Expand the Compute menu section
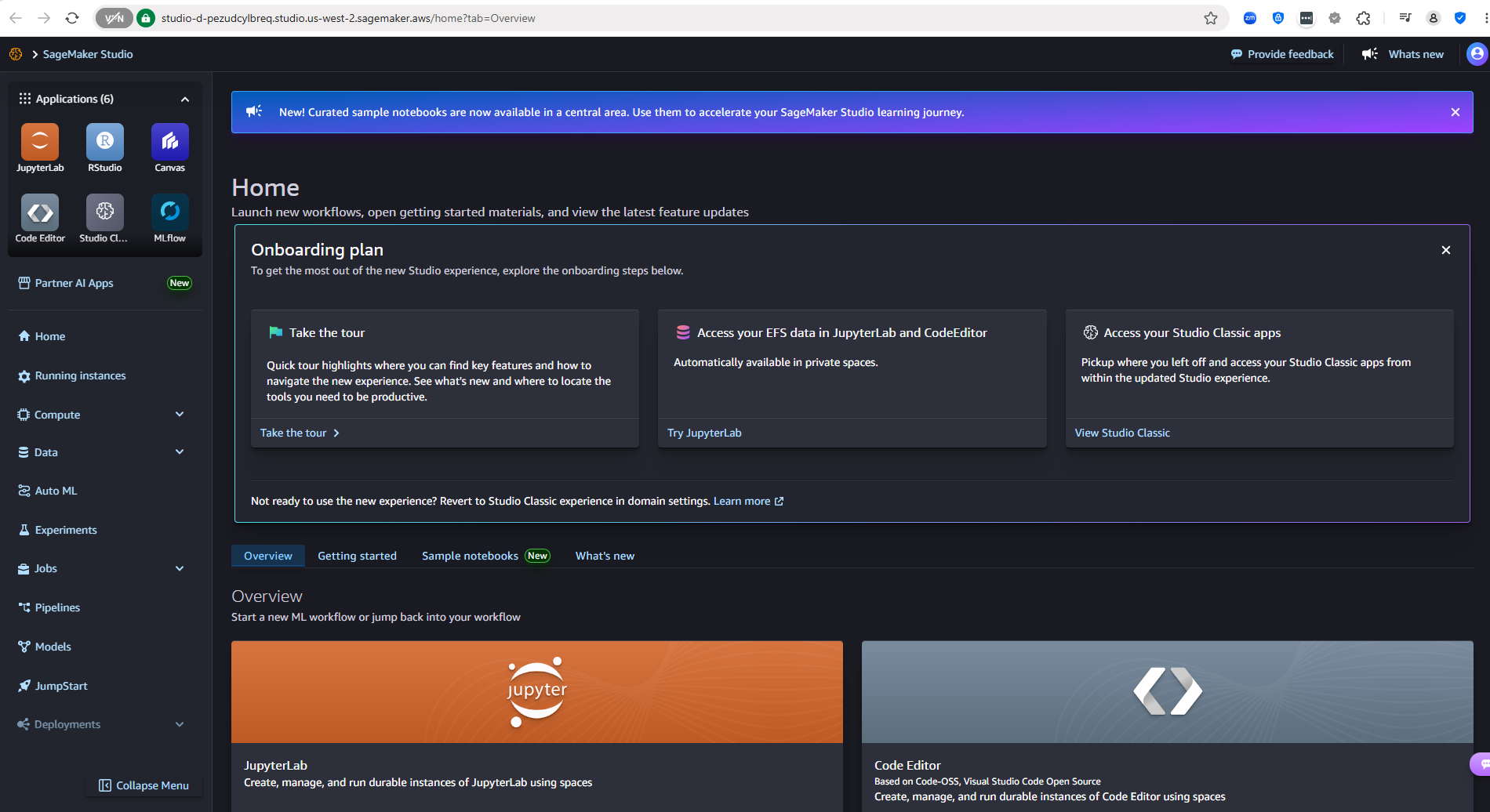 [x=180, y=415]
